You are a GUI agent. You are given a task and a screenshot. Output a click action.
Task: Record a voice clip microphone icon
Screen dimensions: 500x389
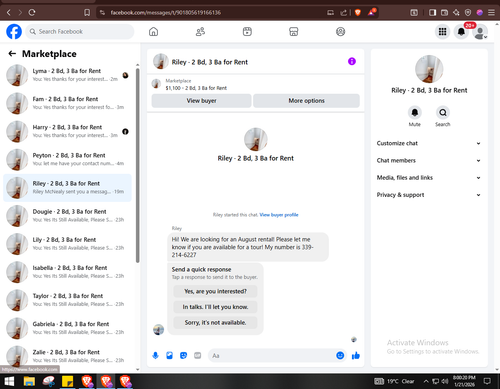155,356
